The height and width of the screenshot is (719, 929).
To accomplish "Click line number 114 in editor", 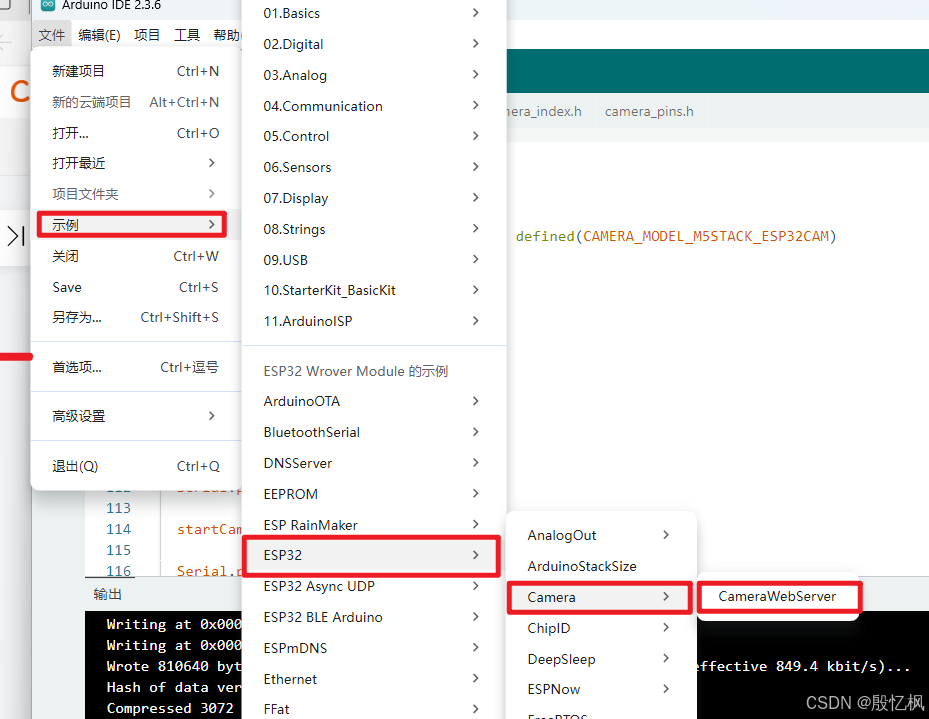I will [x=118, y=529].
